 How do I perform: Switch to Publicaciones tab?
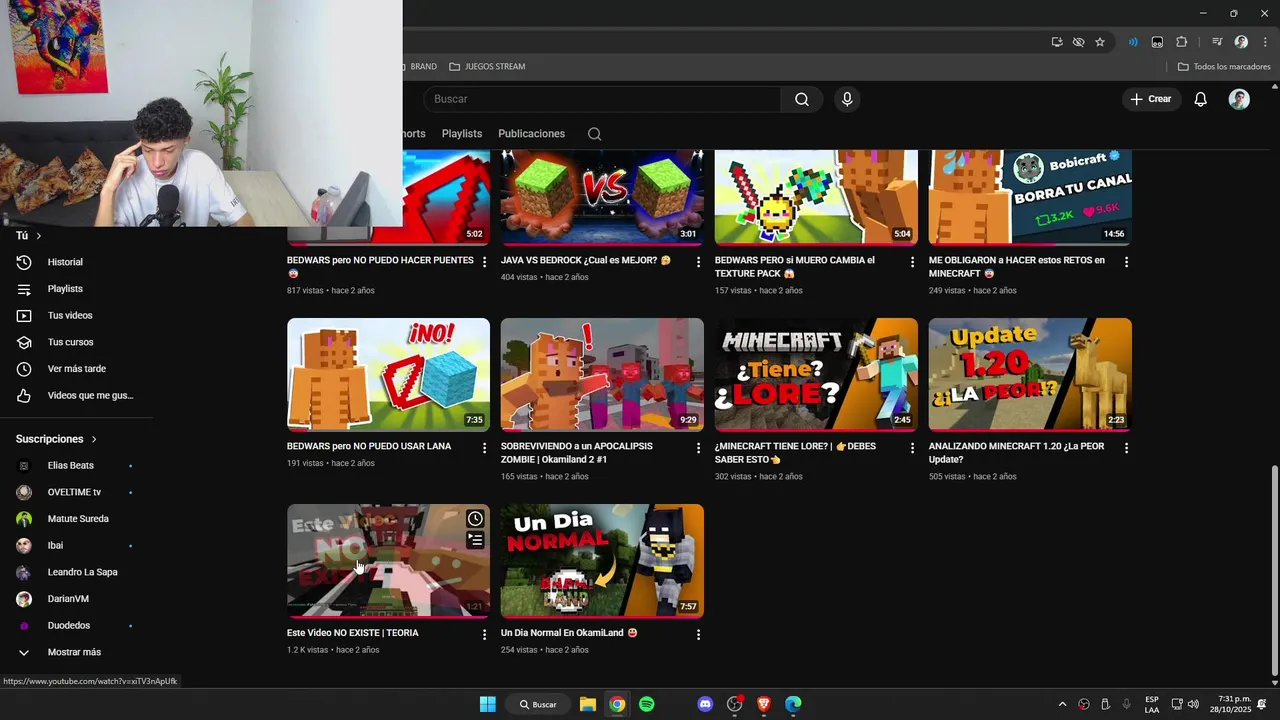pos(531,134)
